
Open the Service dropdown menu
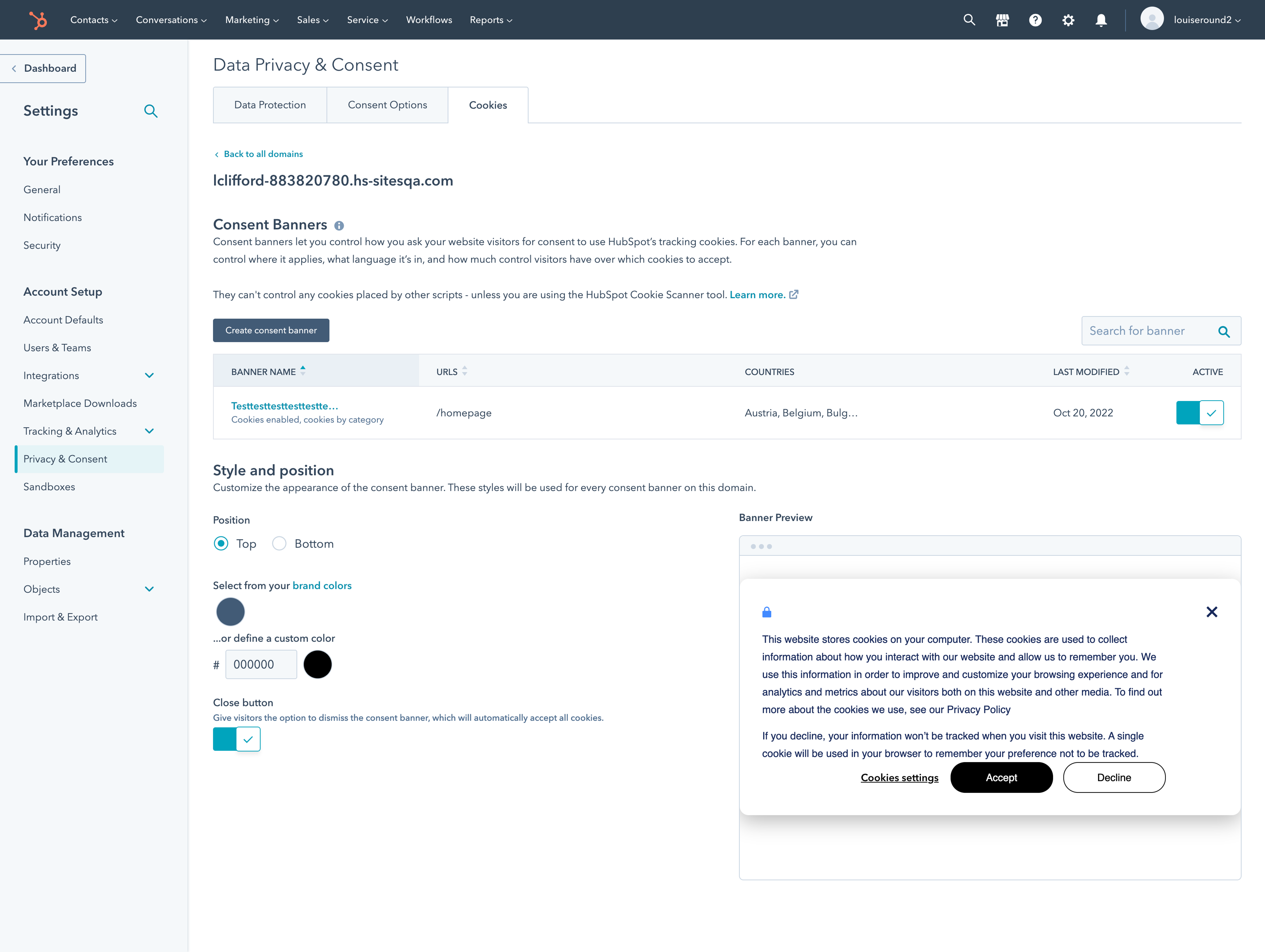(367, 20)
